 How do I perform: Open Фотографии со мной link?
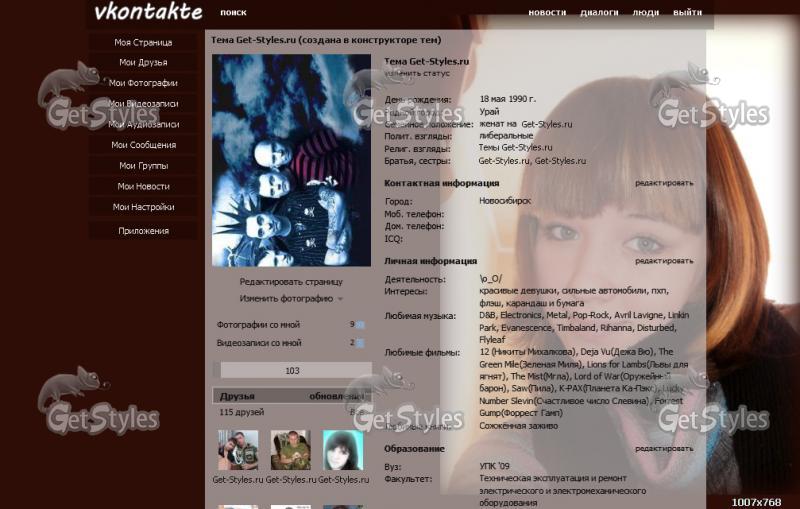click(258, 325)
